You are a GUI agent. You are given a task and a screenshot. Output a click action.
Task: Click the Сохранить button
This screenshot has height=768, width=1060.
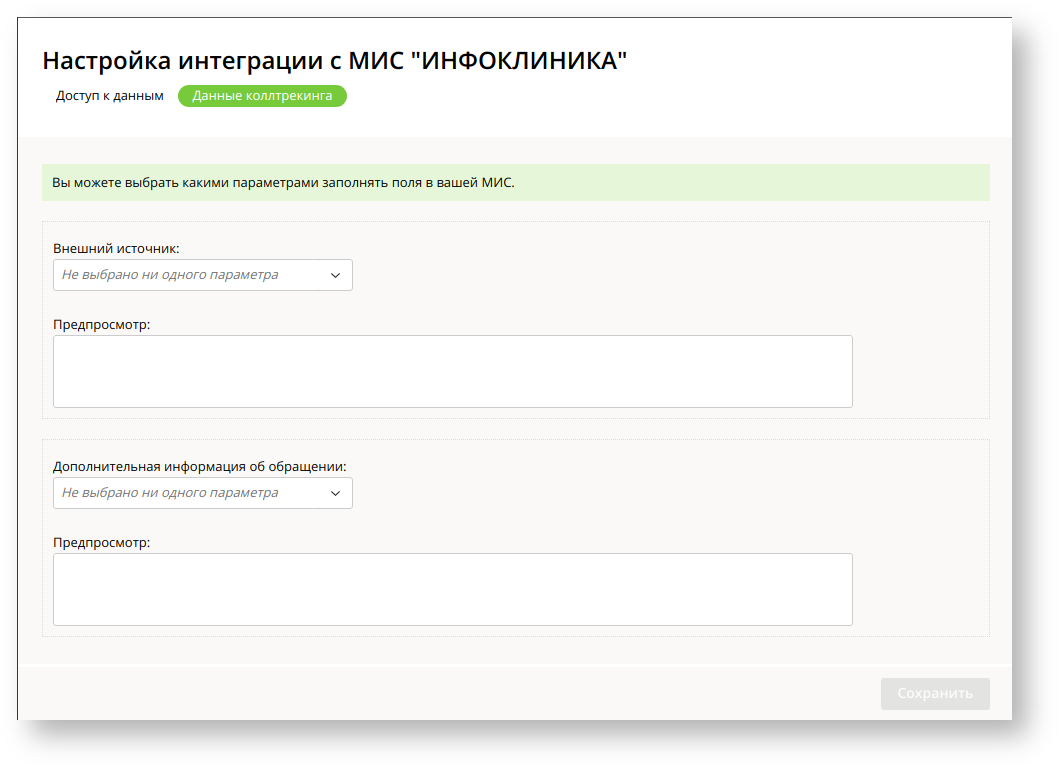coord(935,694)
